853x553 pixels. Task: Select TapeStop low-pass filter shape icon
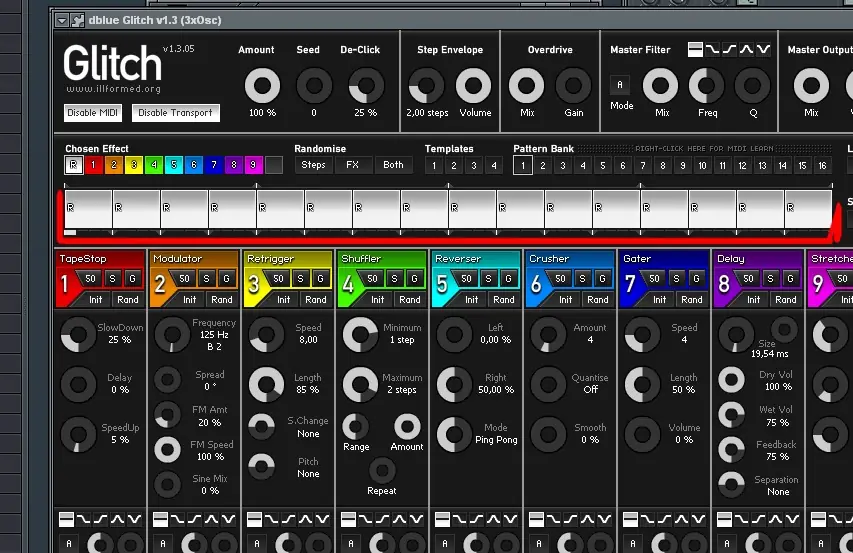tap(83, 520)
